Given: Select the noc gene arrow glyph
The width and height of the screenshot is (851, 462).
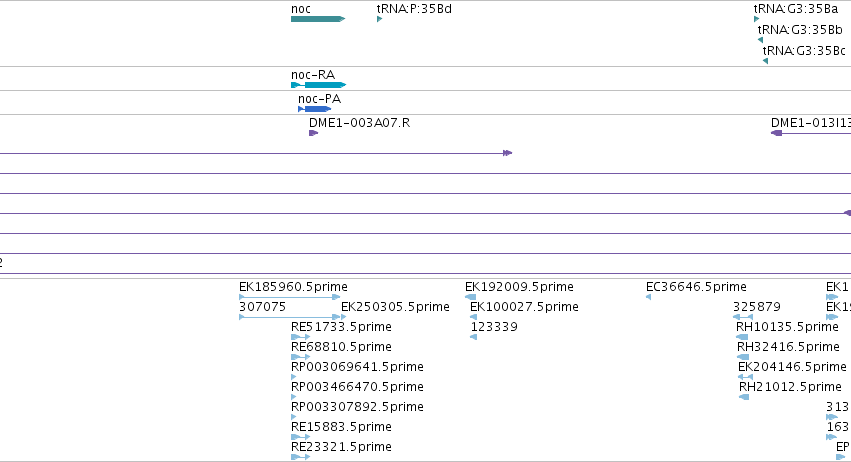Looking at the screenshot, I should [318, 19].
